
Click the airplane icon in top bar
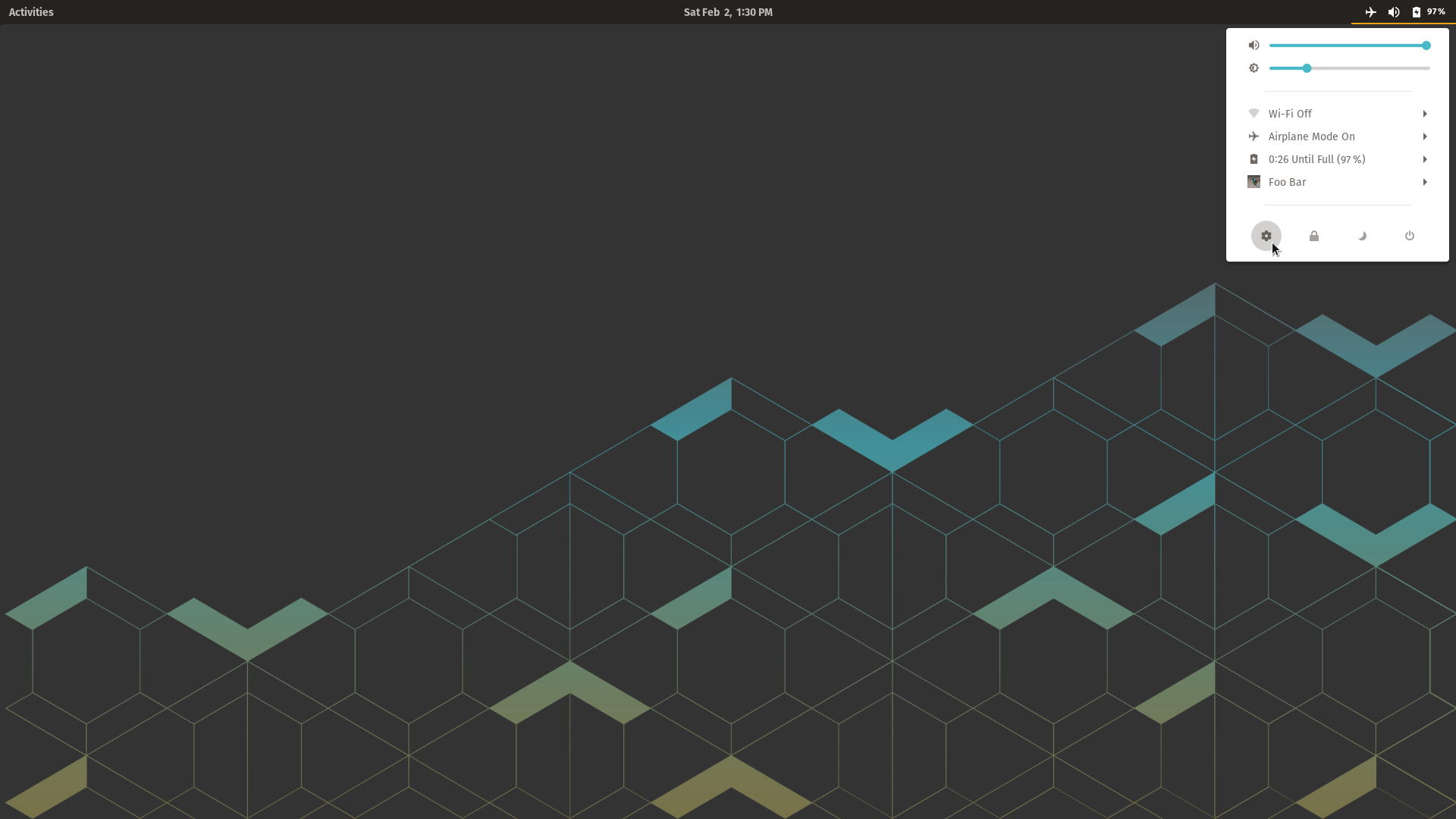pyautogui.click(x=1370, y=12)
